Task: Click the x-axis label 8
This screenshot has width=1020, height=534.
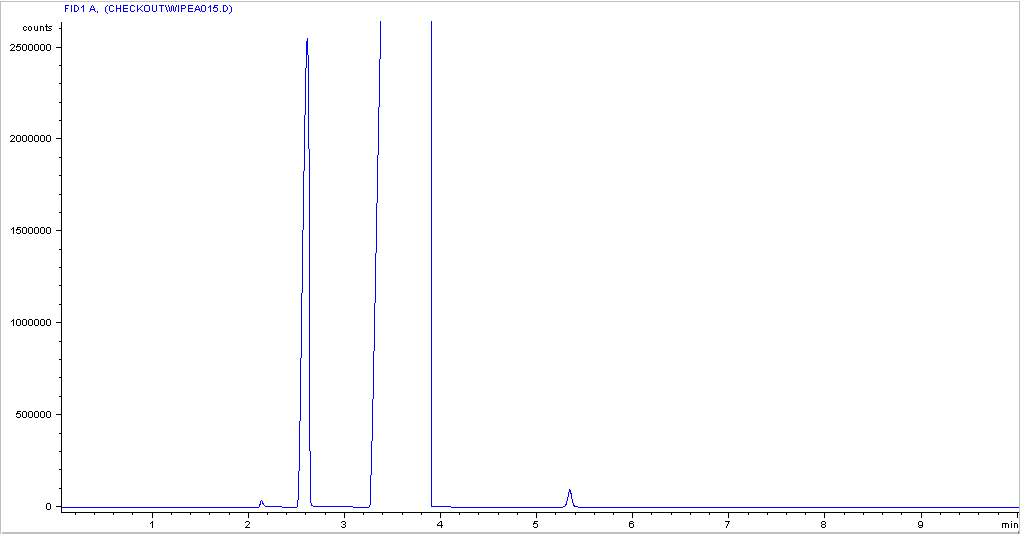Action: click(x=824, y=524)
